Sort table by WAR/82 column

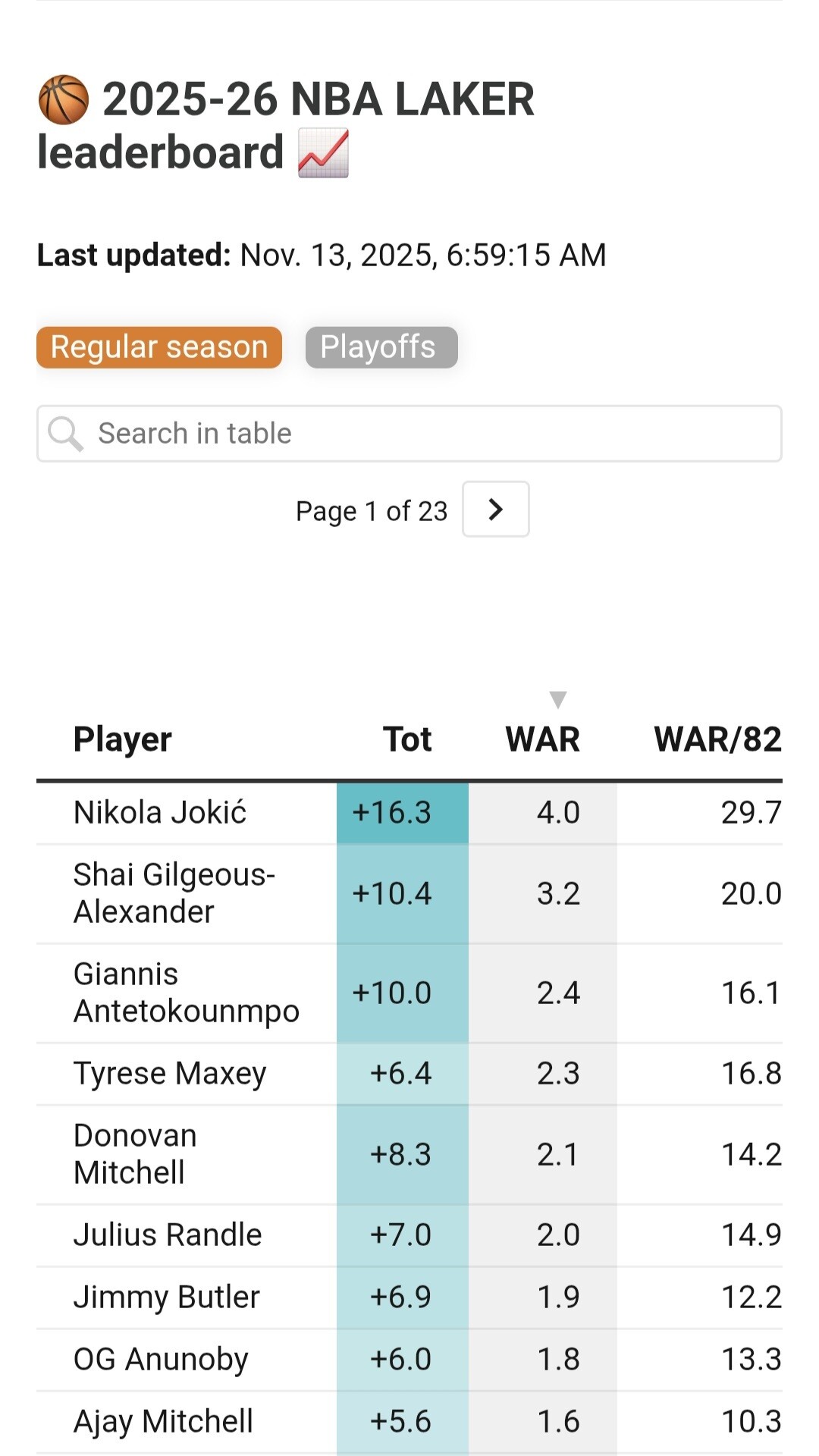717,739
